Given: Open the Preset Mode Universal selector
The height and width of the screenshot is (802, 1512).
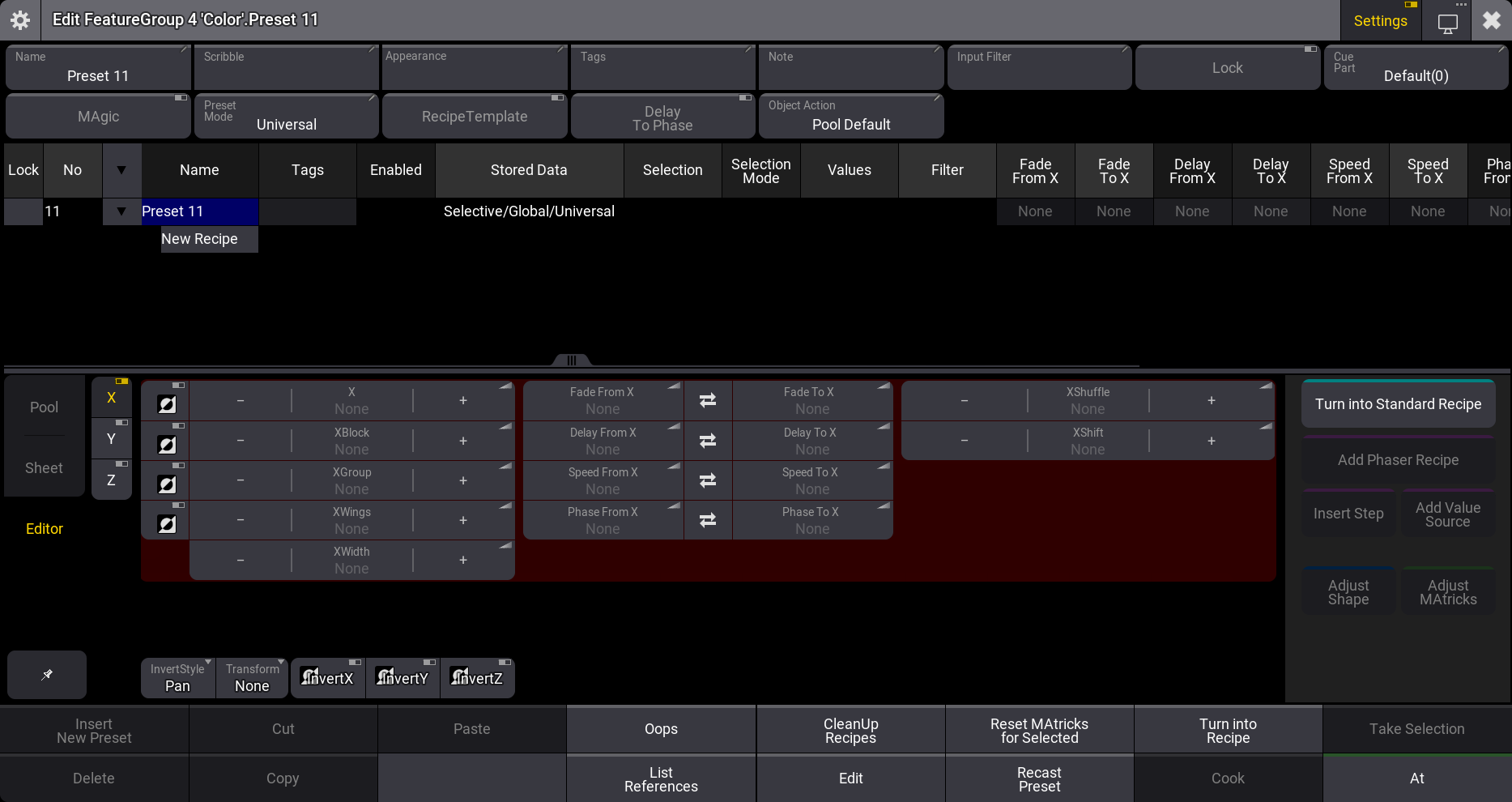Looking at the screenshot, I should click(x=286, y=116).
